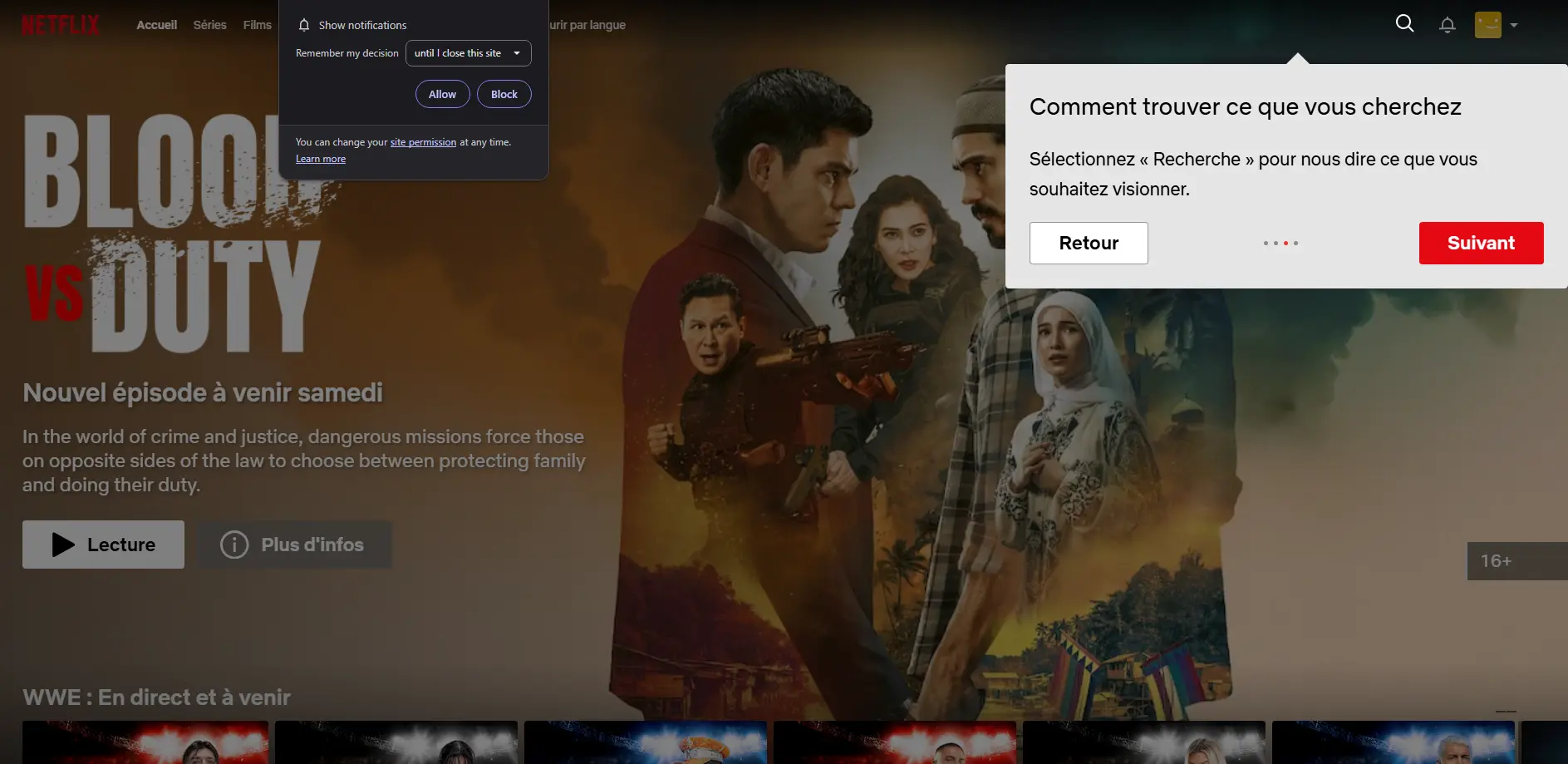Click the 16+ maturity rating badge
Viewport: 1568px width, 764px height.
(x=1517, y=561)
